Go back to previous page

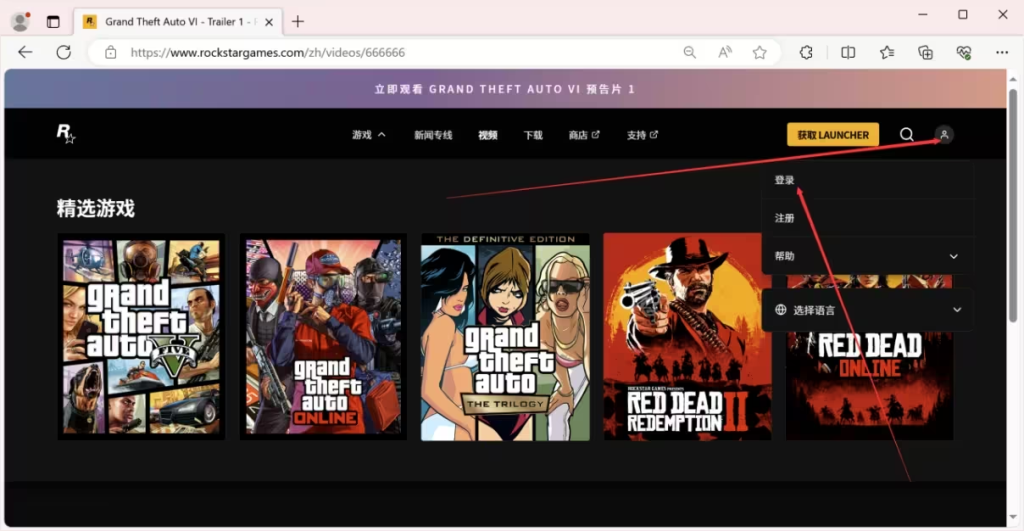pos(25,52)
